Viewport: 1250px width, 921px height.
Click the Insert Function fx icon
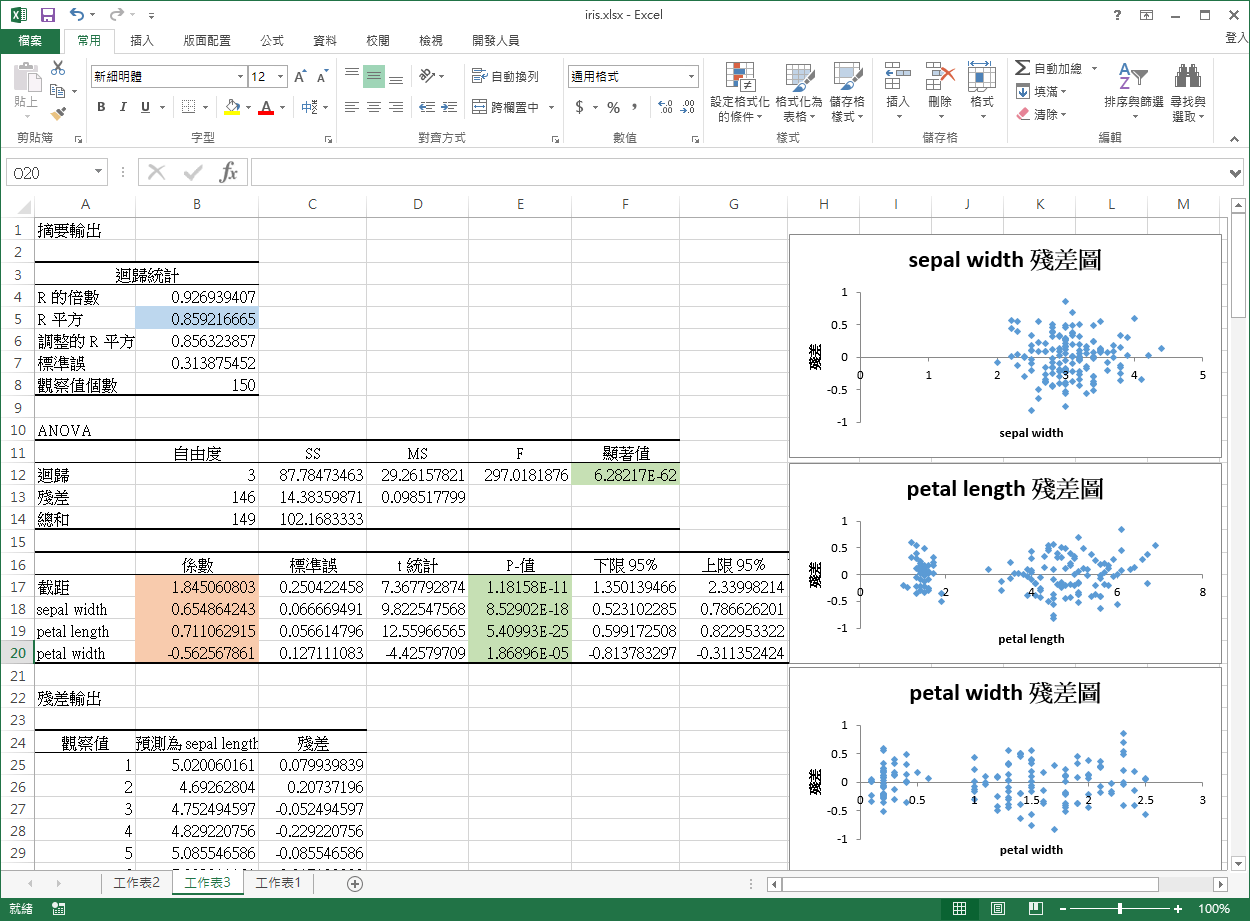229,173
